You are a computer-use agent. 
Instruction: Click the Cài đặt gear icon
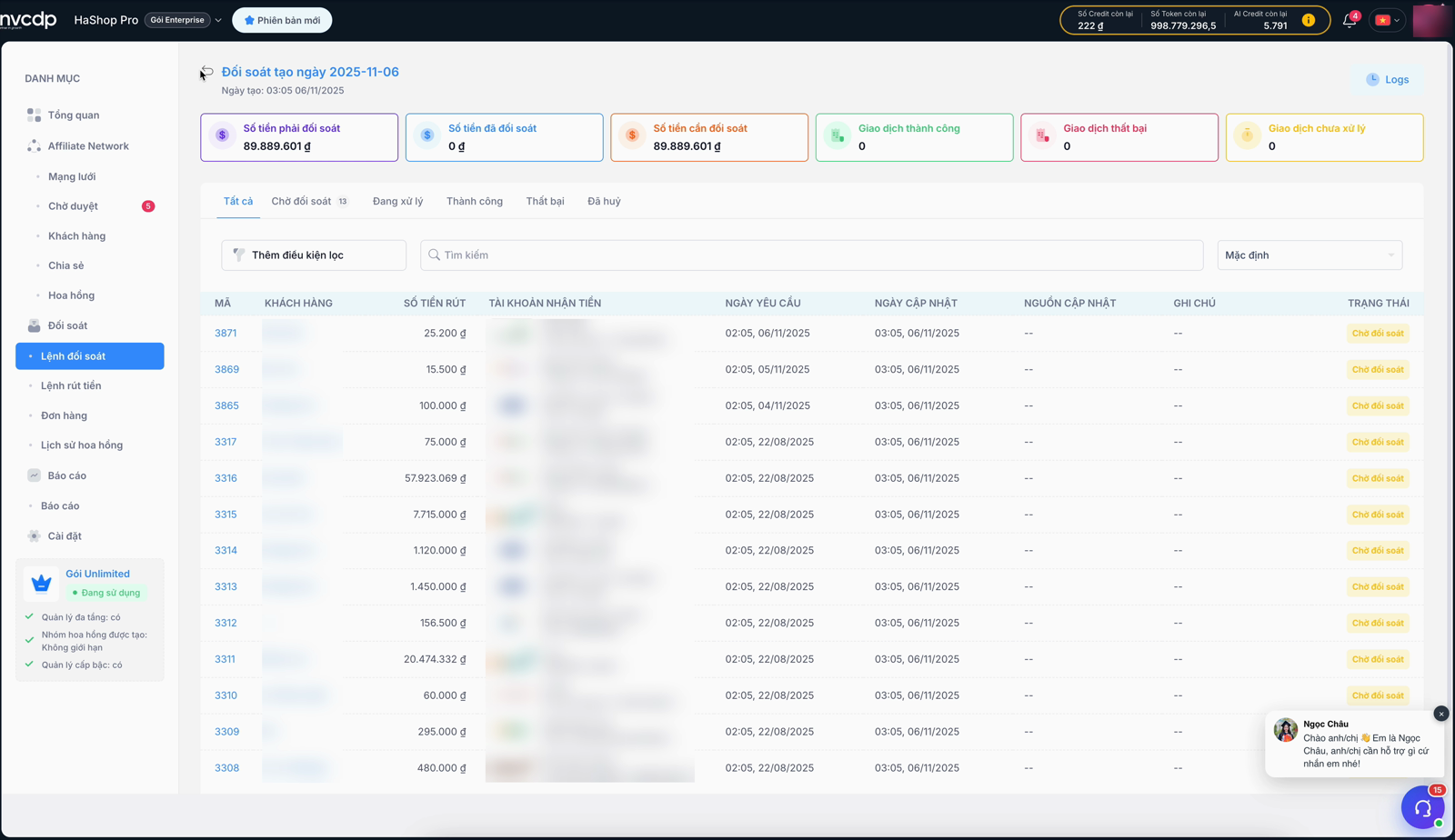point(34,536)
